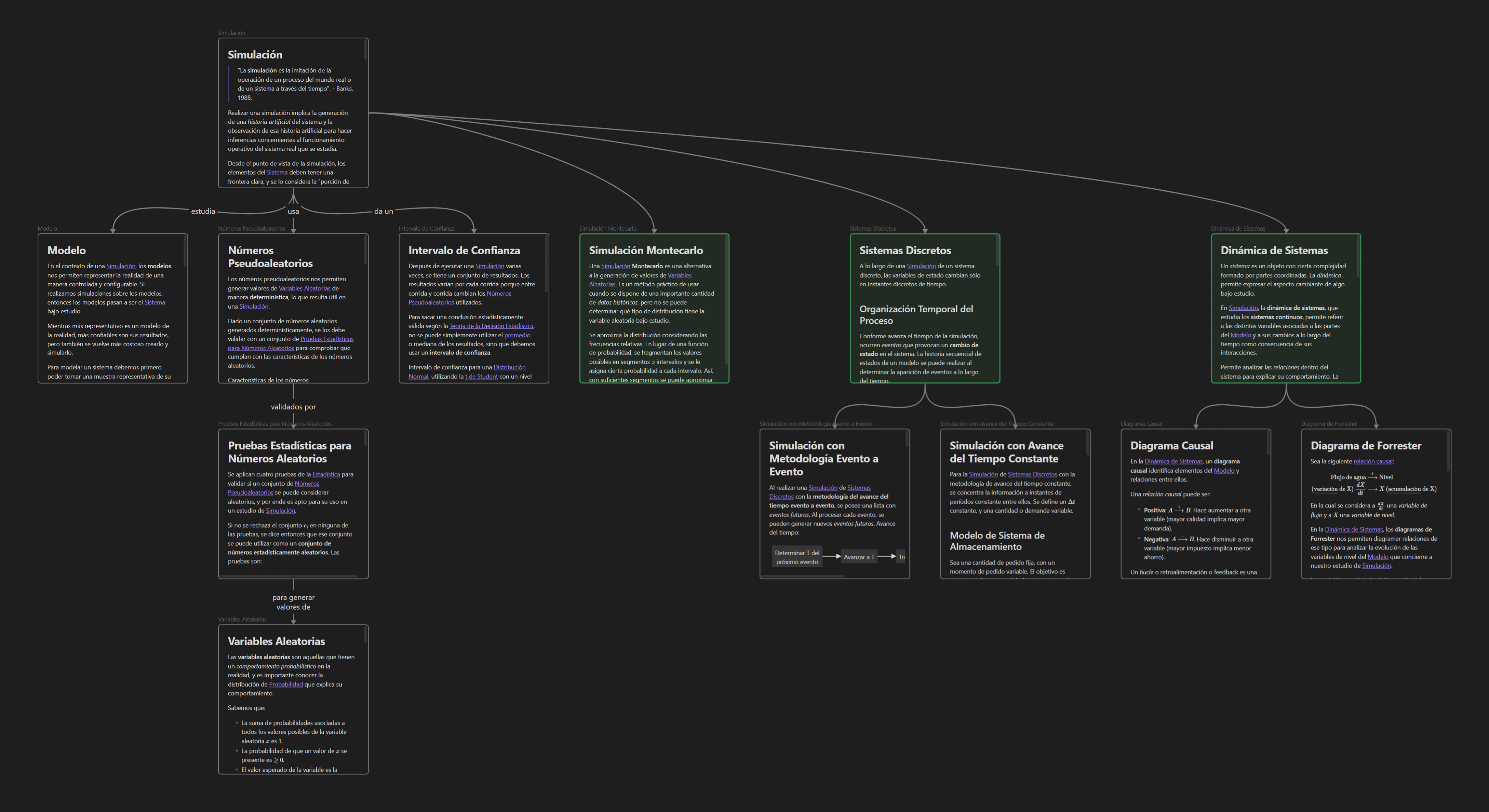Open the relación causal link in Diagrama de Forrester
The width and height of the screenshot is (1489, 812).
pyautogui.click(x=1373, y=461)
